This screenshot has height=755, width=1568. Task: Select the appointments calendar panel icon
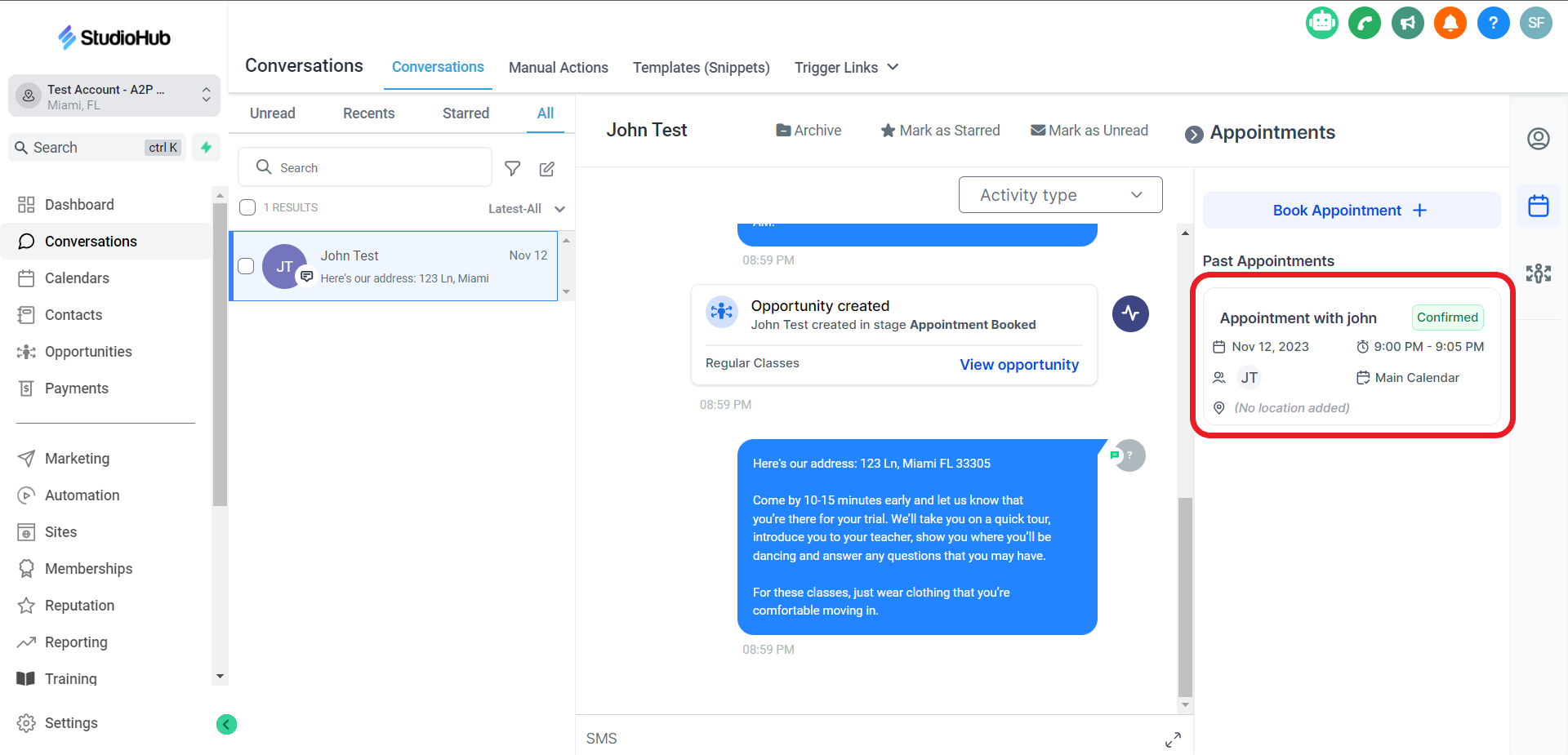click(x=1539, y=206)
